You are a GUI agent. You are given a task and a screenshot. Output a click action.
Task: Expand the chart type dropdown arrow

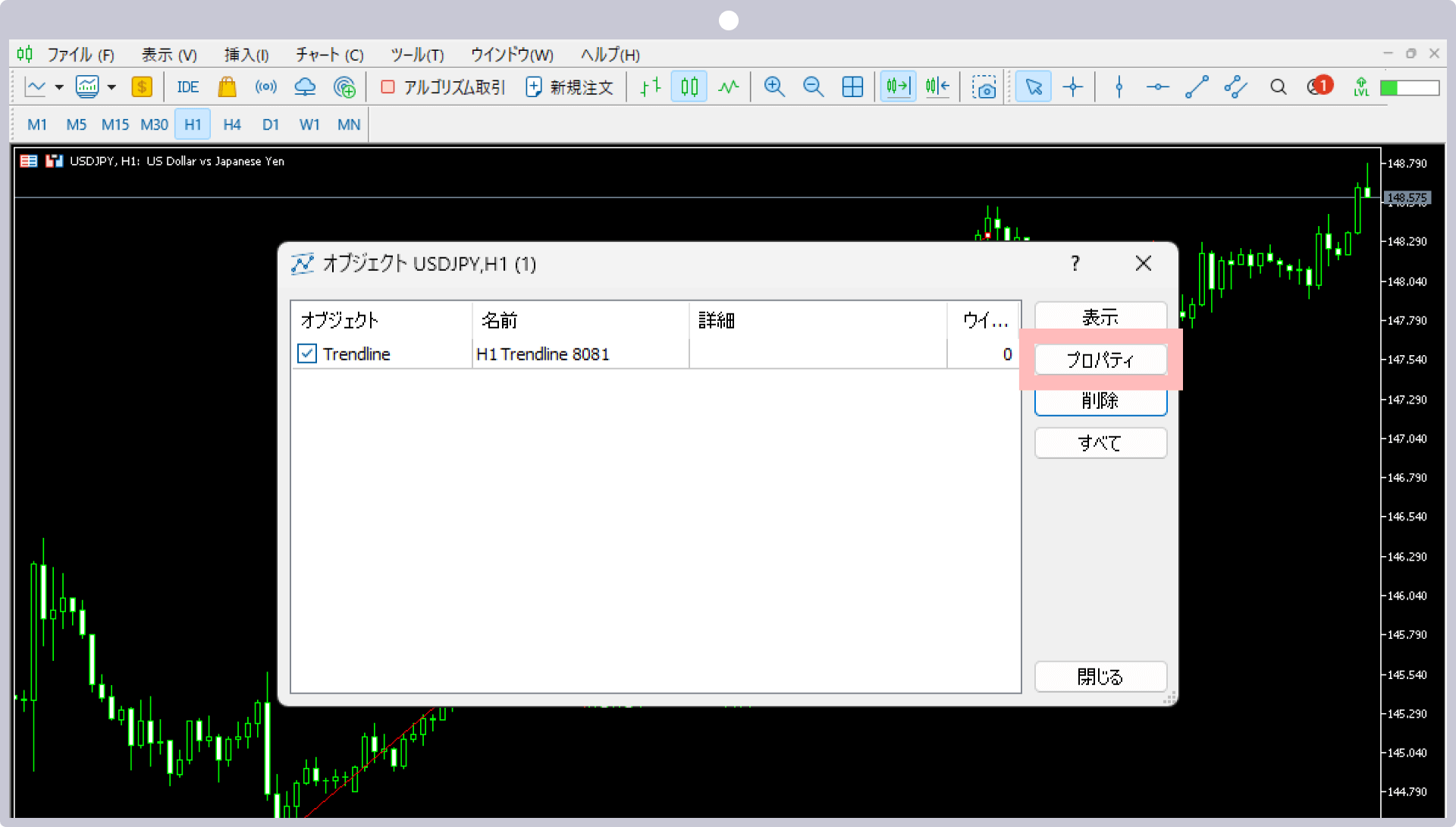(59, 87)
